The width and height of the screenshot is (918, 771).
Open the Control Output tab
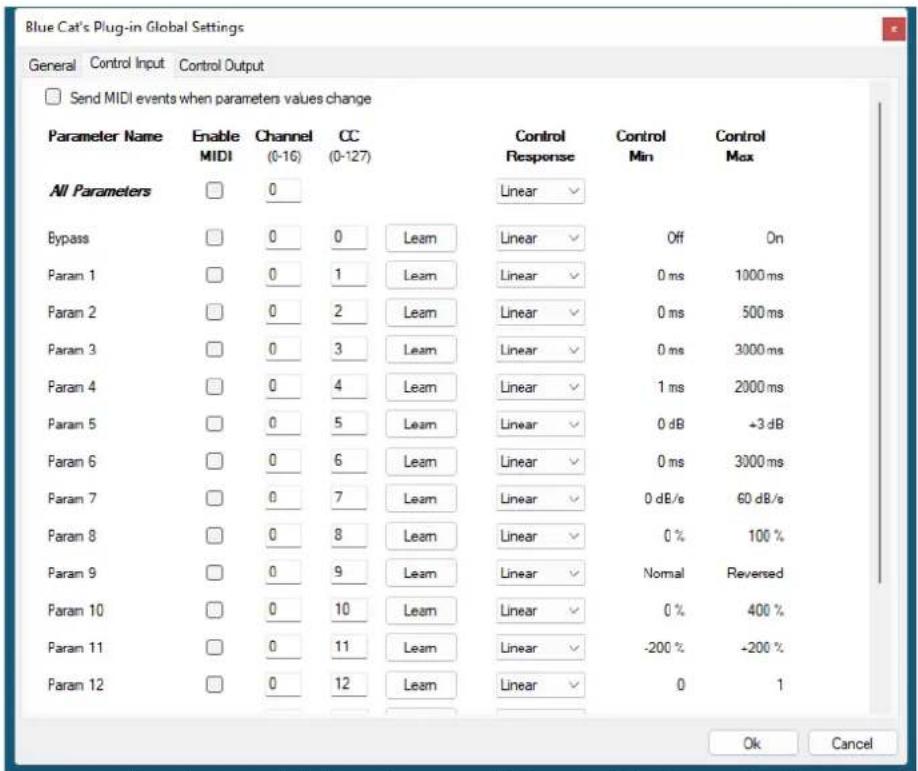click(x=221, y=65)
